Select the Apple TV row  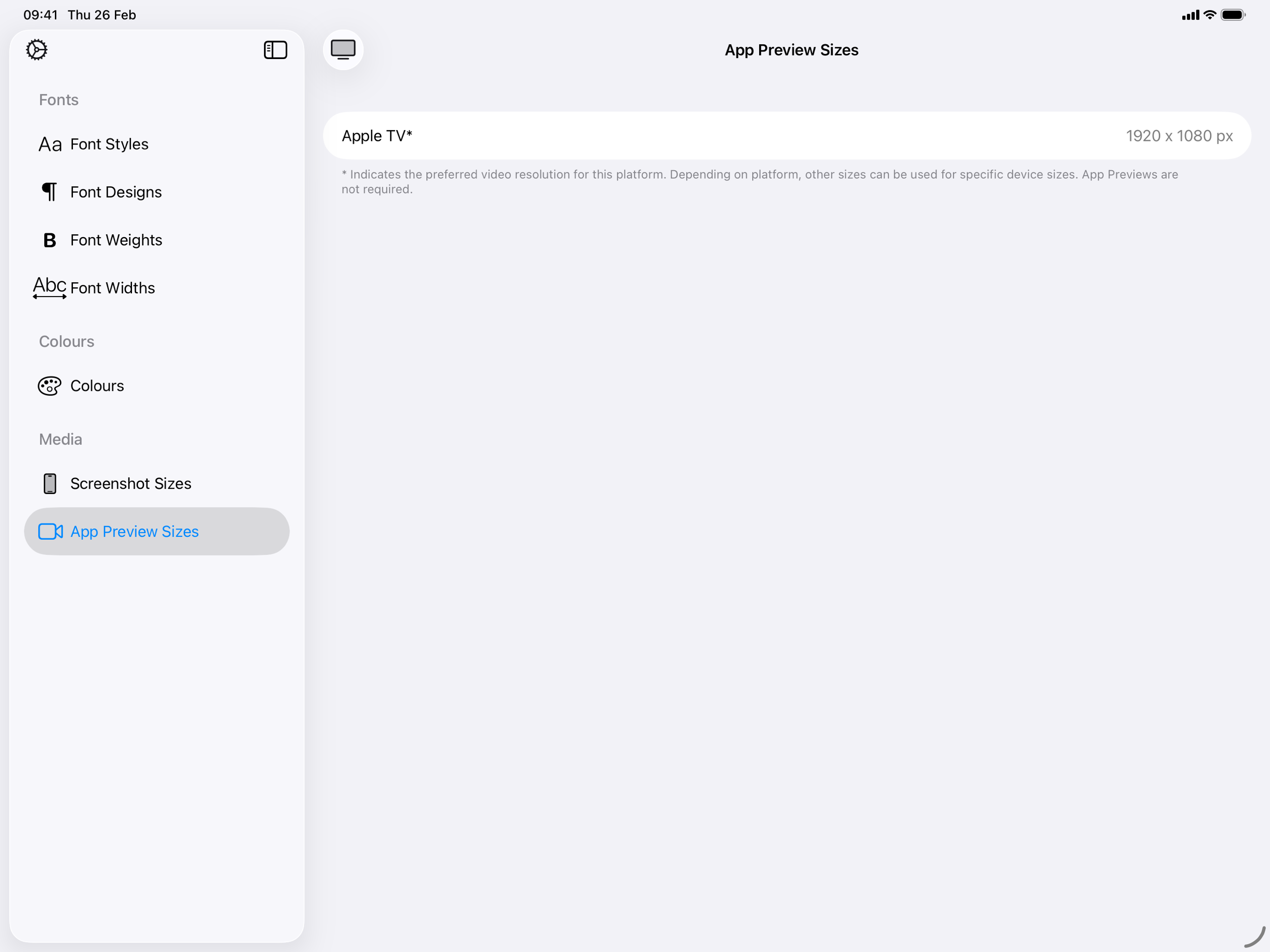click(x=787, y=136)
